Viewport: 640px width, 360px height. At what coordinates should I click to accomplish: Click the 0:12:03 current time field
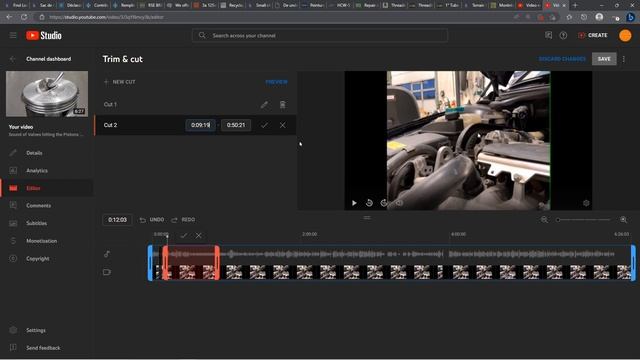pos(117,220)
